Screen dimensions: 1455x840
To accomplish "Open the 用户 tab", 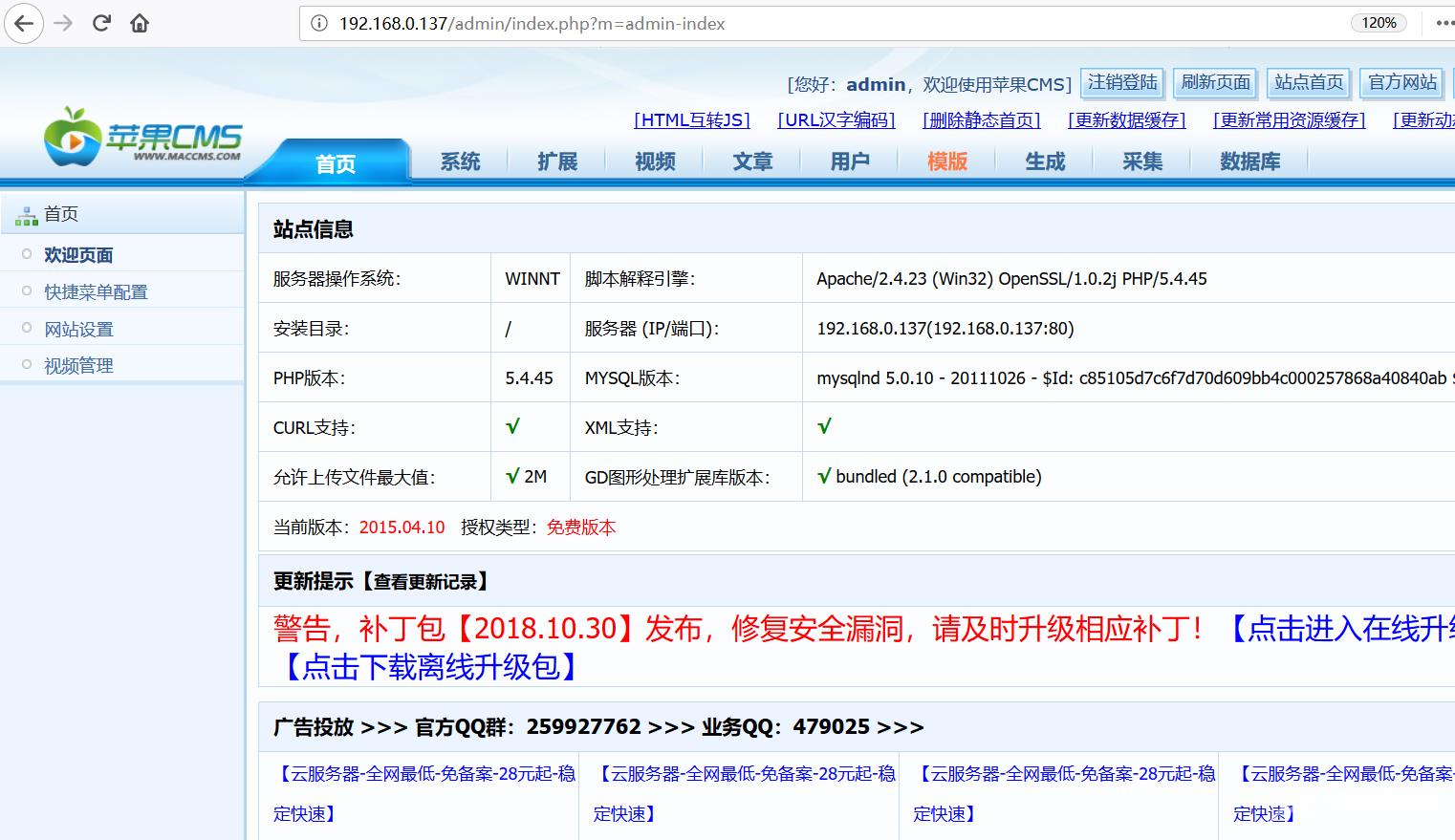I will pos(850,162).
